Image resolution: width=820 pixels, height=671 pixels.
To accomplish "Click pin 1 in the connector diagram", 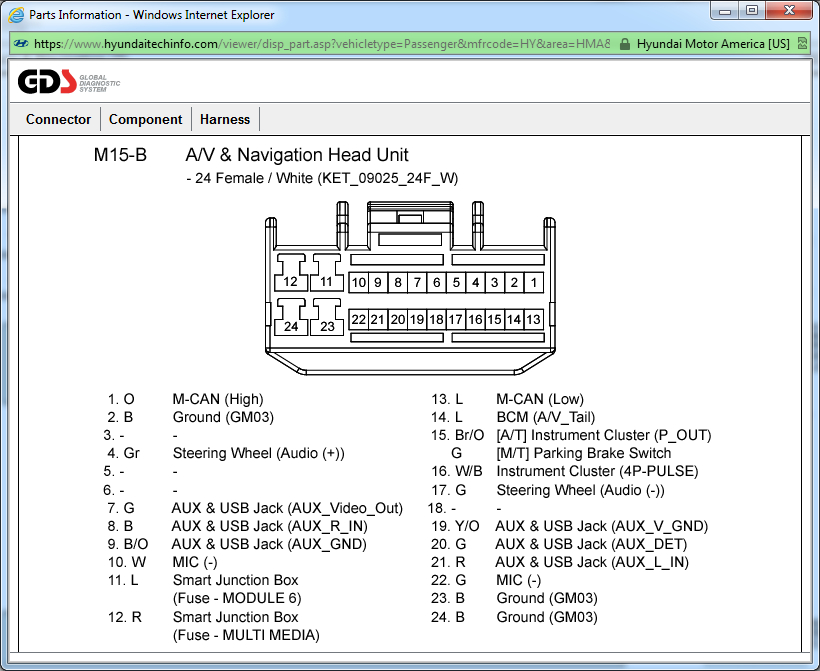I will [534, 283].
